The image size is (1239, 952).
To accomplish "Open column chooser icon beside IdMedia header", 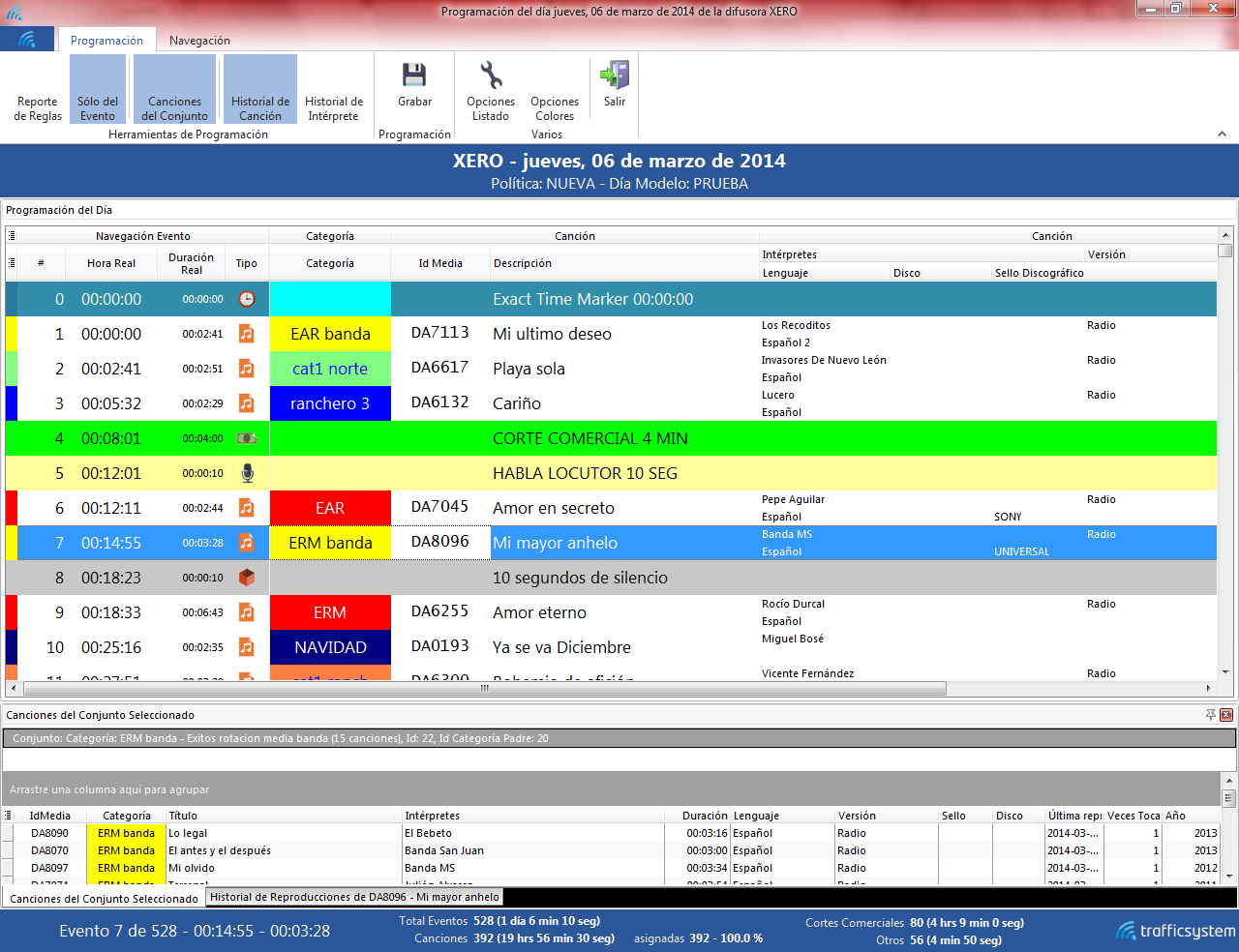I will [9, 816].
